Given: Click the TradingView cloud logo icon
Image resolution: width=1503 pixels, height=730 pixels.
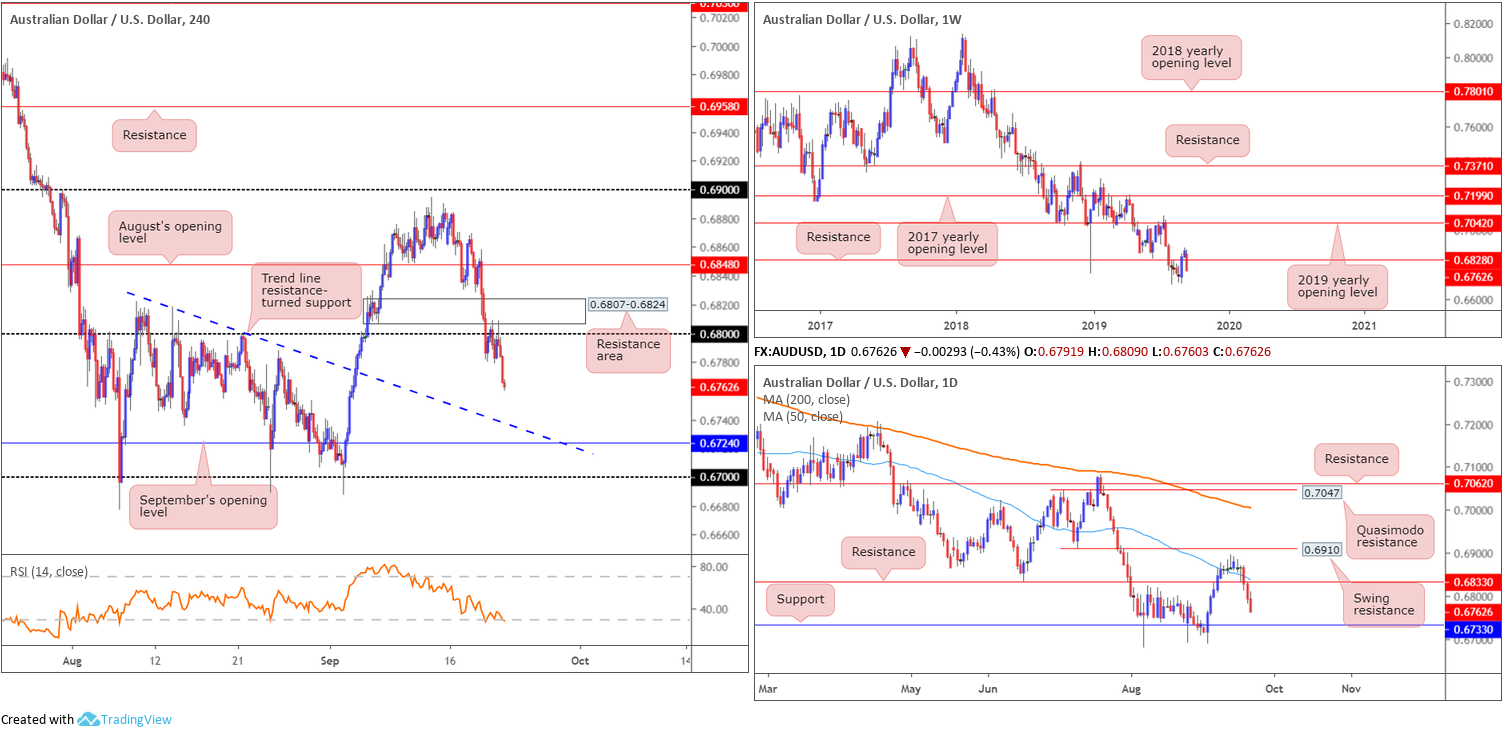Looking at the screenshot, I should pos(88,719).
